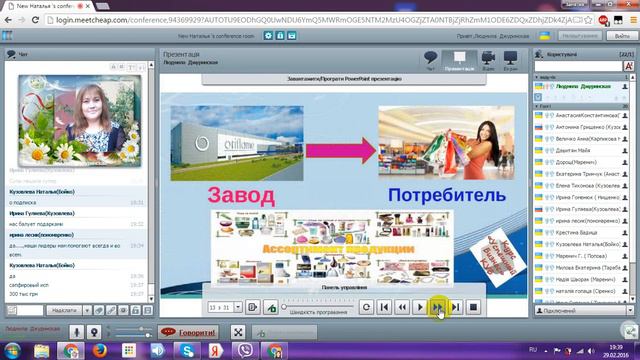The image size is (640, 360).
Task: Collapse the guests group in users list
Action: (x=537, y=106)
